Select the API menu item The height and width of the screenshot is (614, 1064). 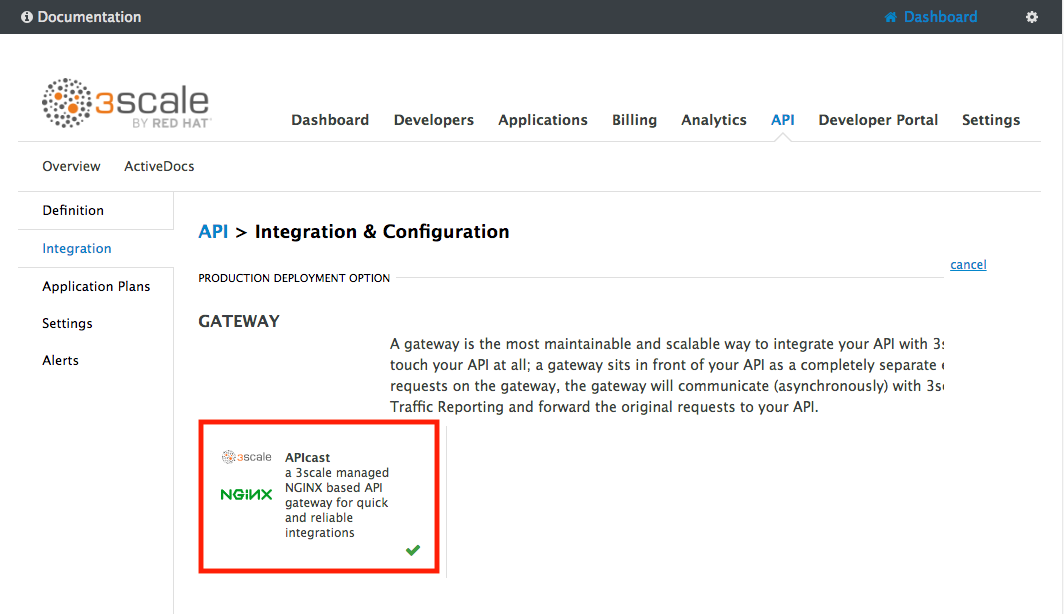pyautogui.click(x=782, y=120)
